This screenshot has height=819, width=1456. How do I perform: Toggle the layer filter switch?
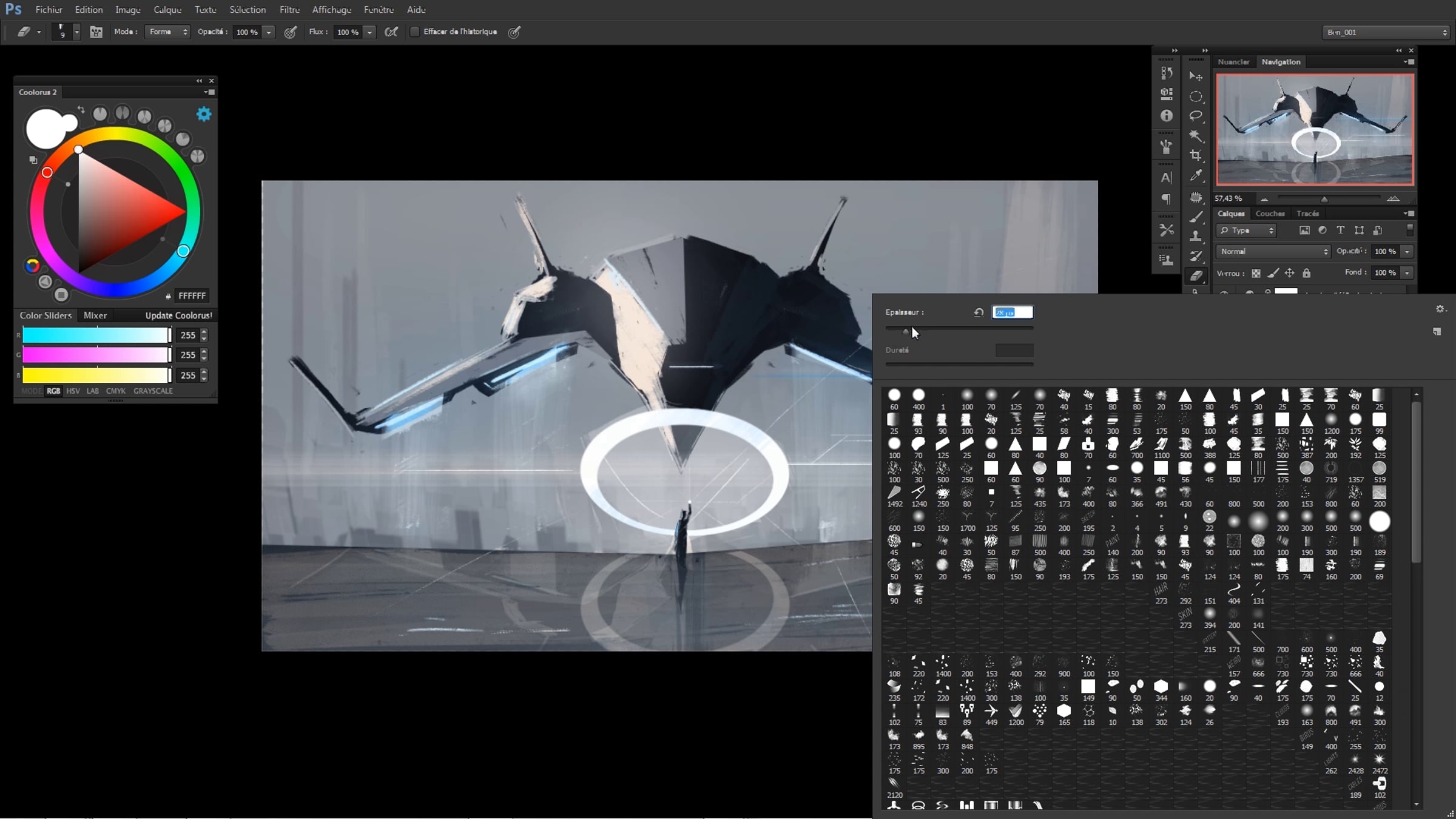(1409, 230)
